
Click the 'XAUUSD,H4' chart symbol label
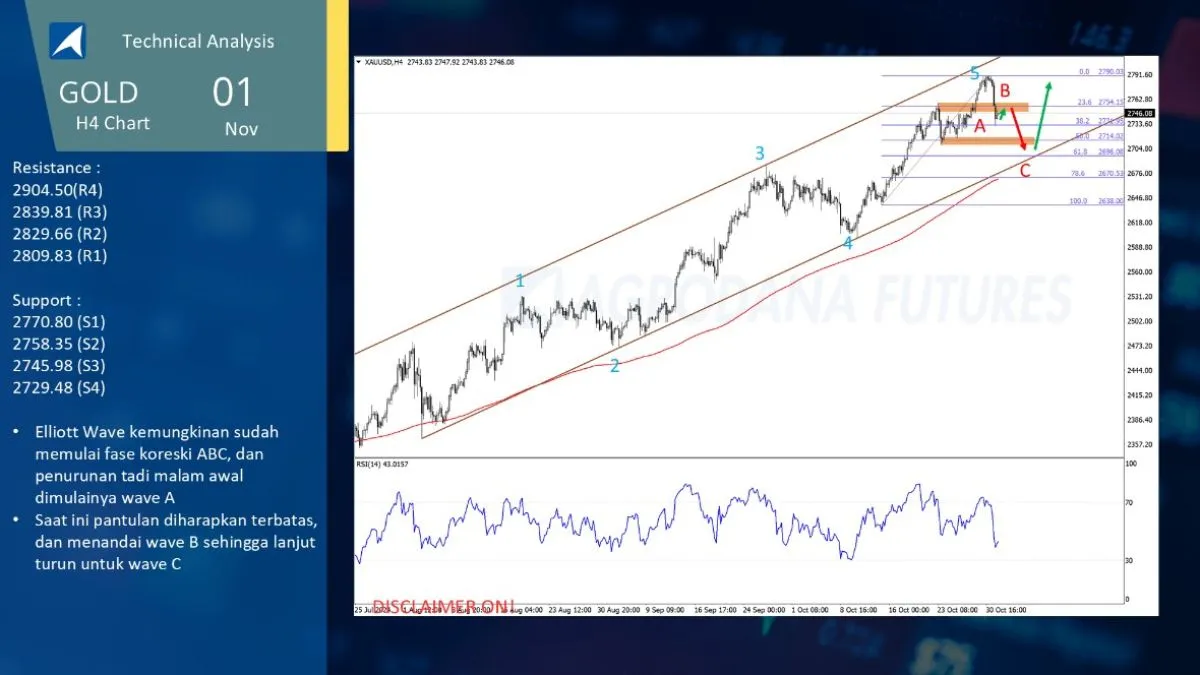point(383,62)
